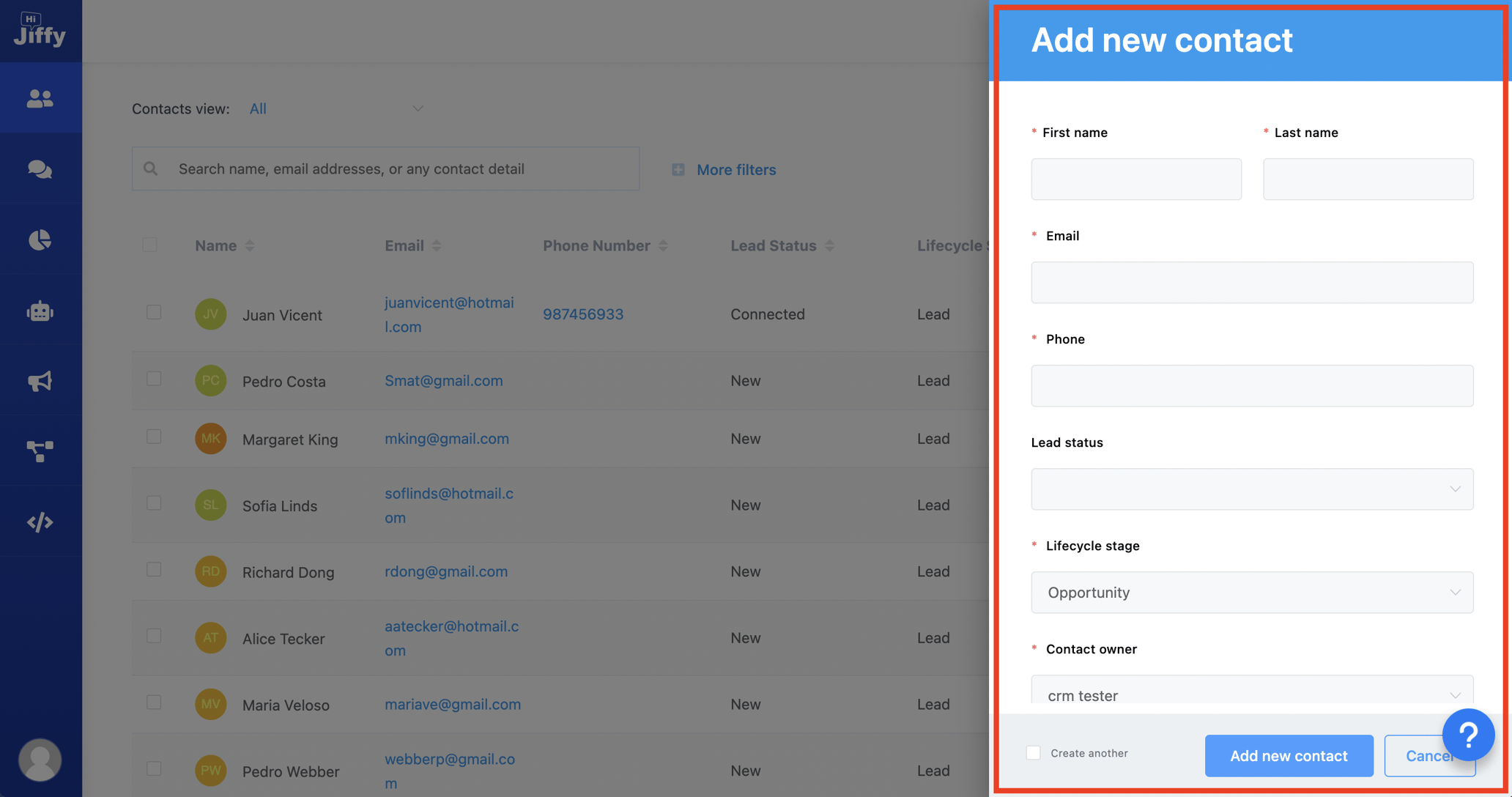View analytics via the pie chart icon

40,239
